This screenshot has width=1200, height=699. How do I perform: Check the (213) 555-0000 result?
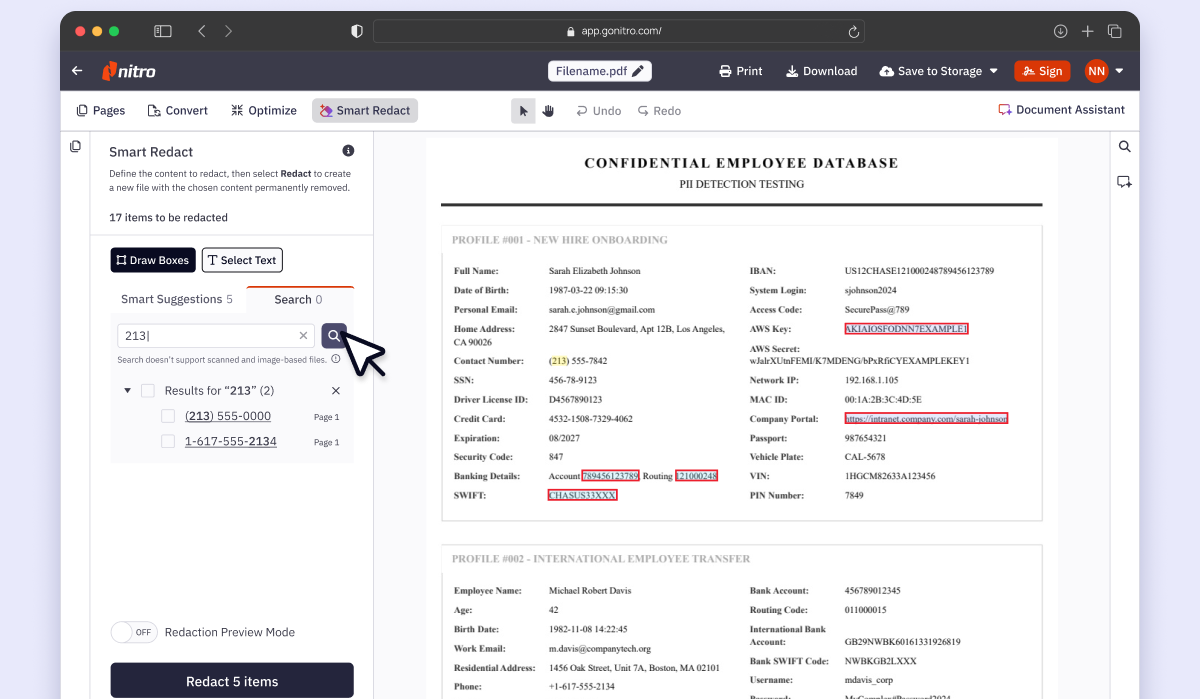(x=168, y=416)
